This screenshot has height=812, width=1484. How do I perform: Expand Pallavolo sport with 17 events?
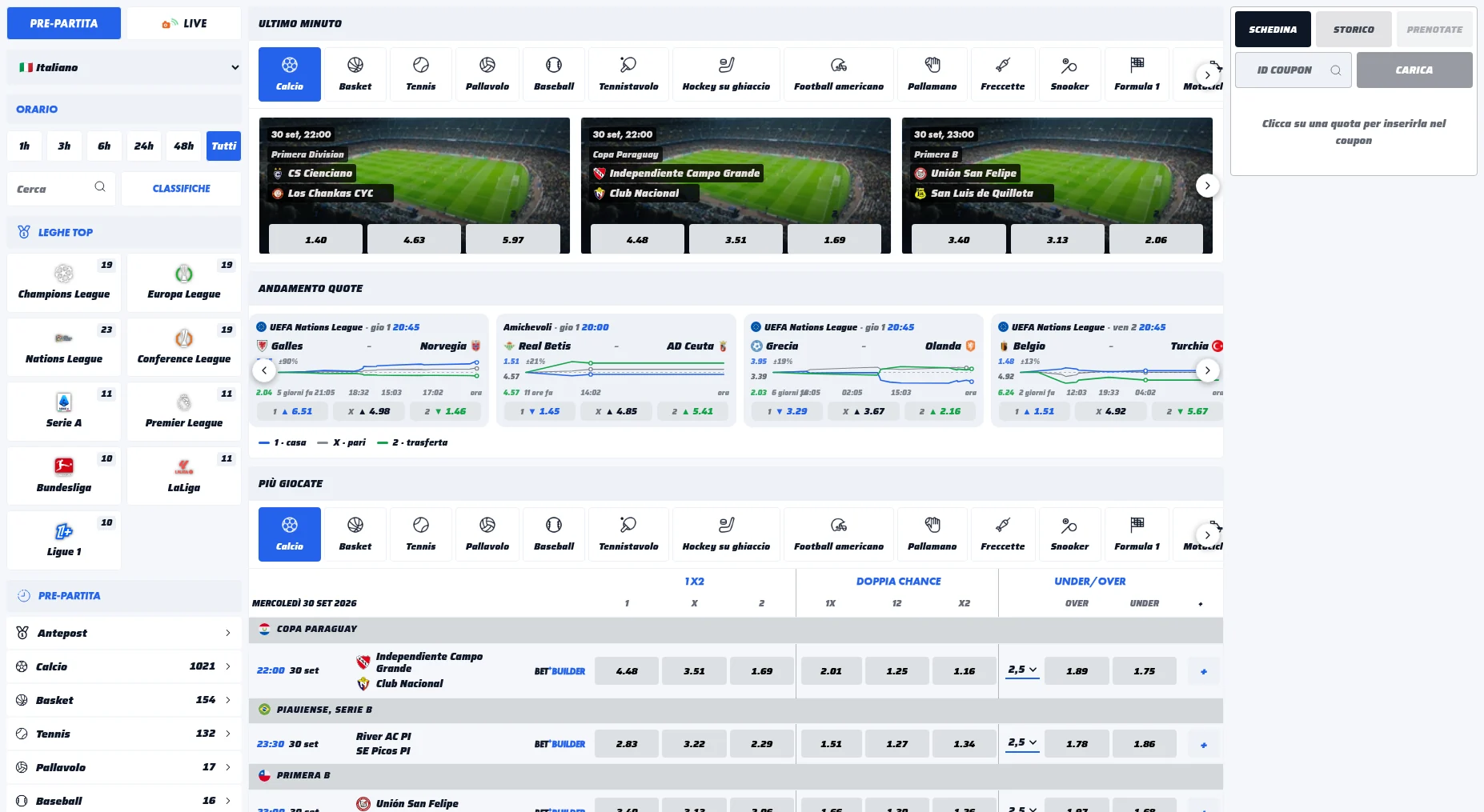[124, 767]
